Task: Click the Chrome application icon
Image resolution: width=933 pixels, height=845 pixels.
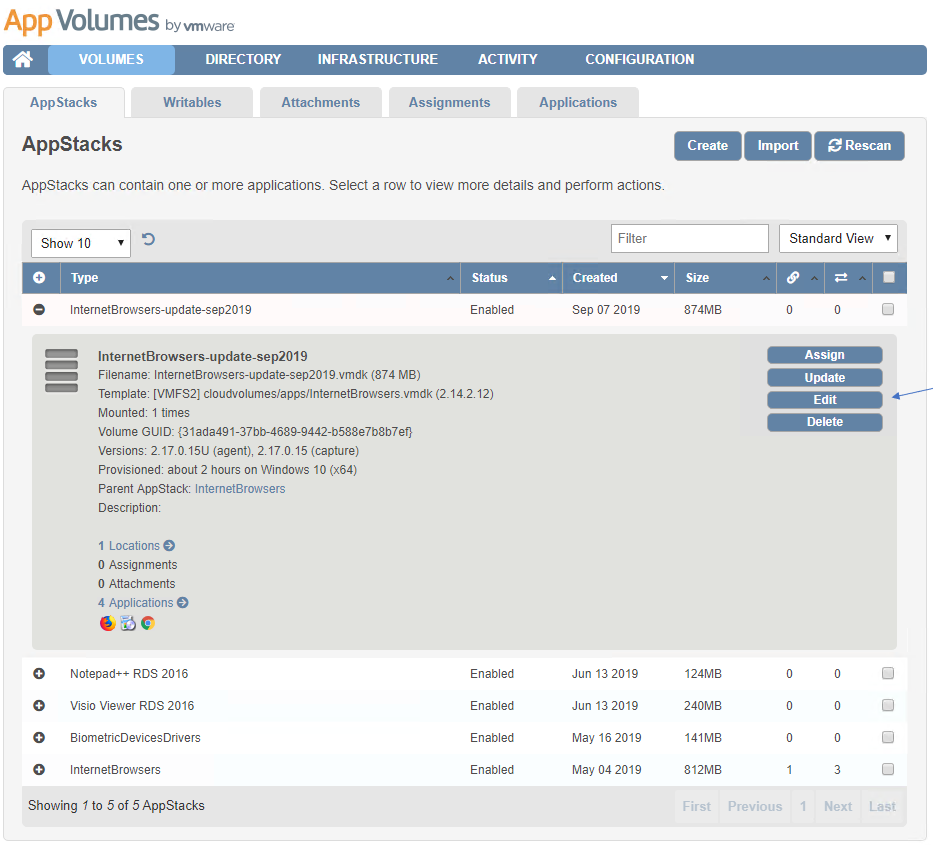Action: point(148,623)
